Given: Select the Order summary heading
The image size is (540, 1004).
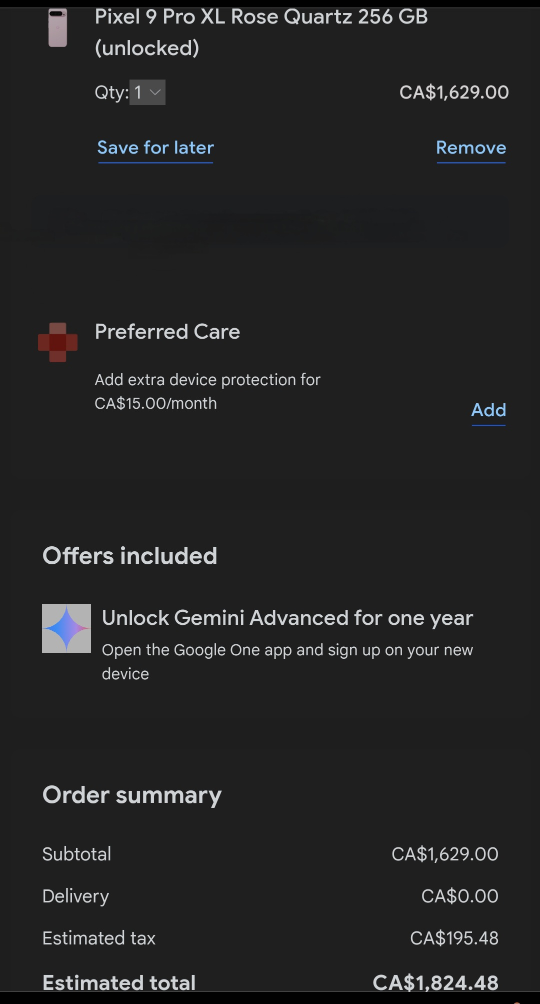Looking at the screenshot, I should coord(132,795).
